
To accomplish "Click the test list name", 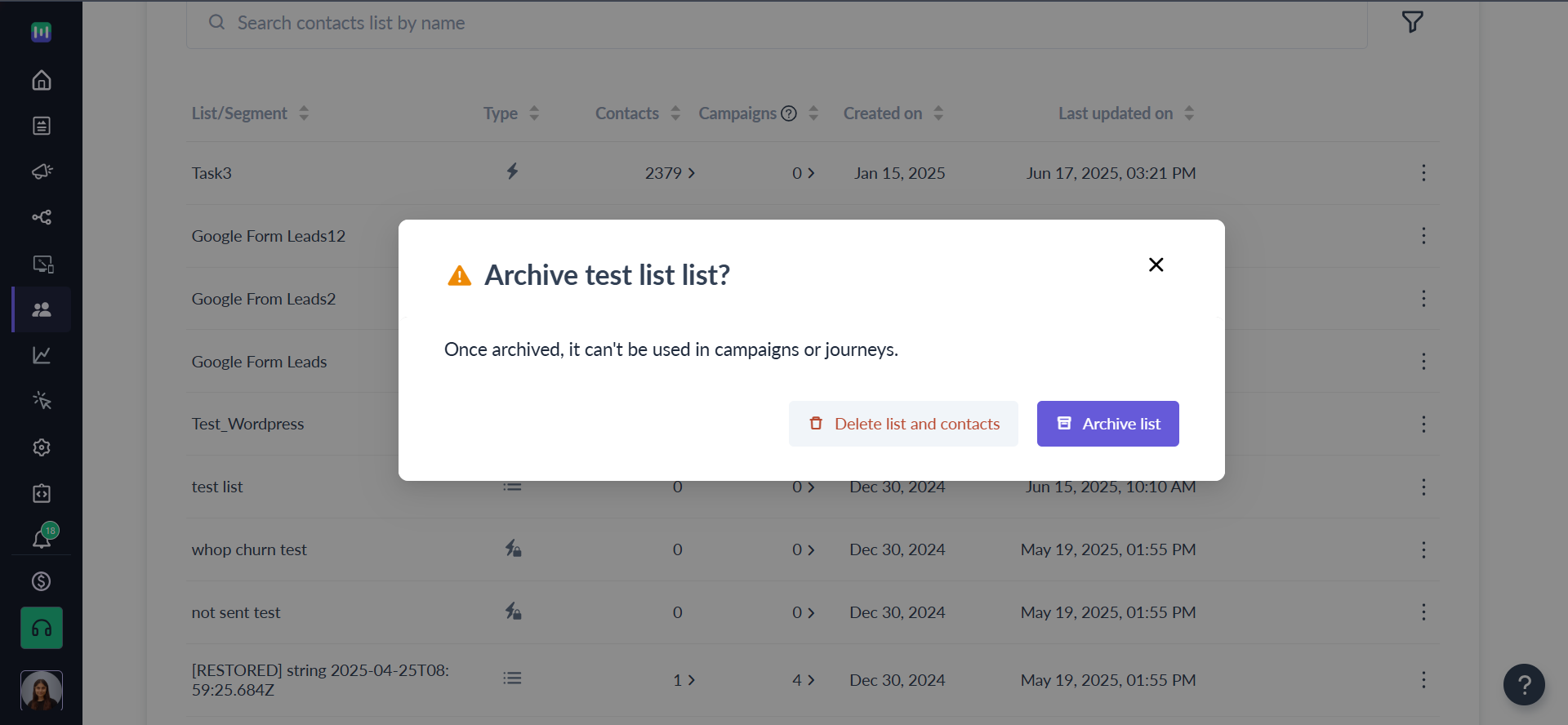I will [x=217, y=487].
